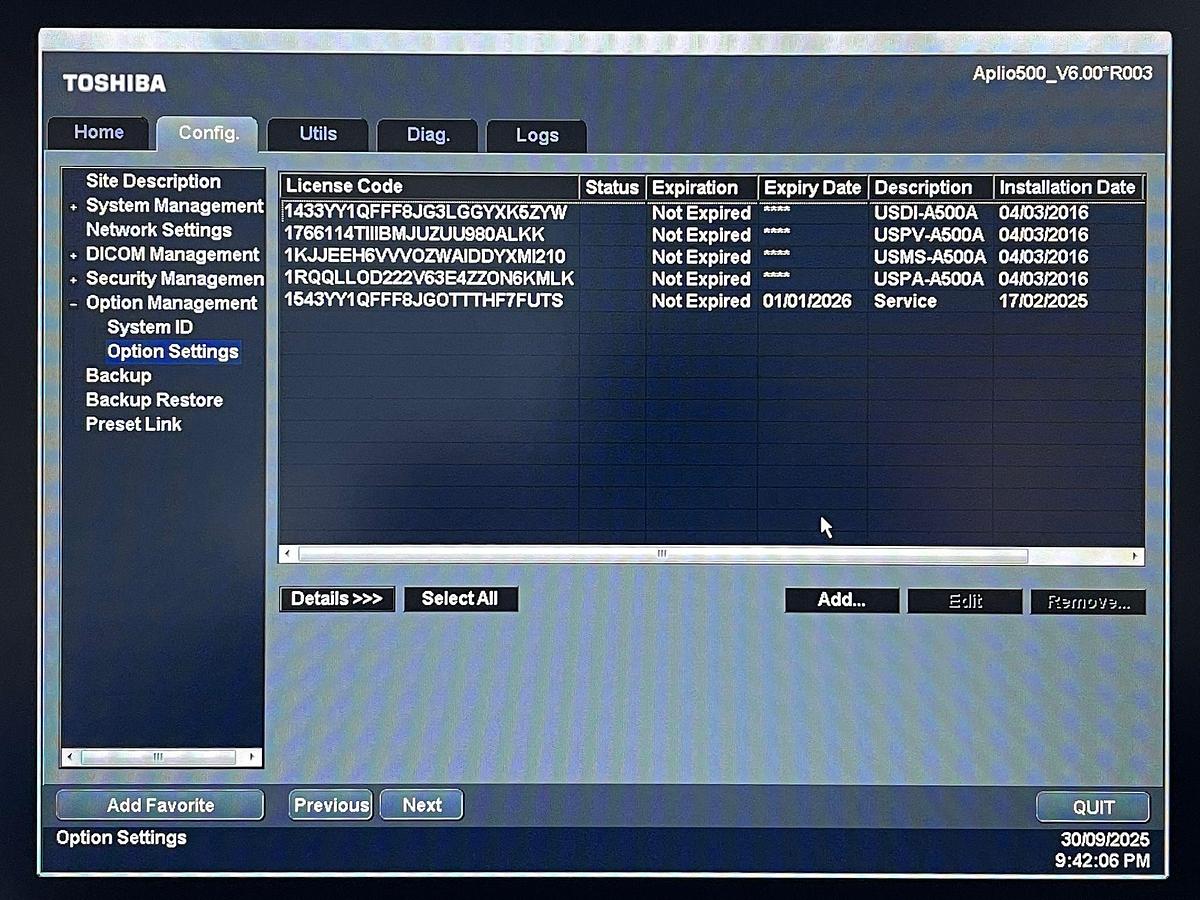Open the Backup Restore page
1200x900 pixels.
coord(154,399)
